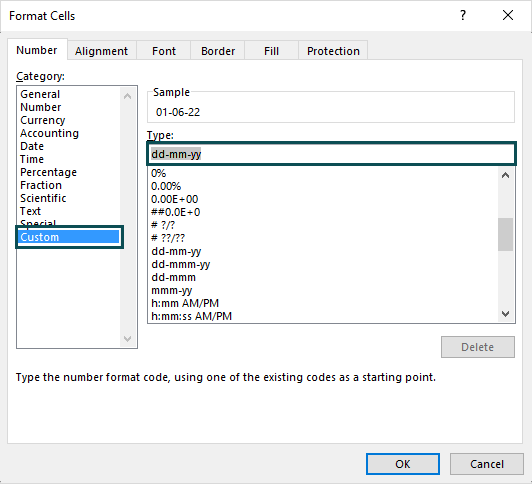Click the category list scroll up arrow
Viewport: 532px width, 484px height.
click(x=128, y=96)
